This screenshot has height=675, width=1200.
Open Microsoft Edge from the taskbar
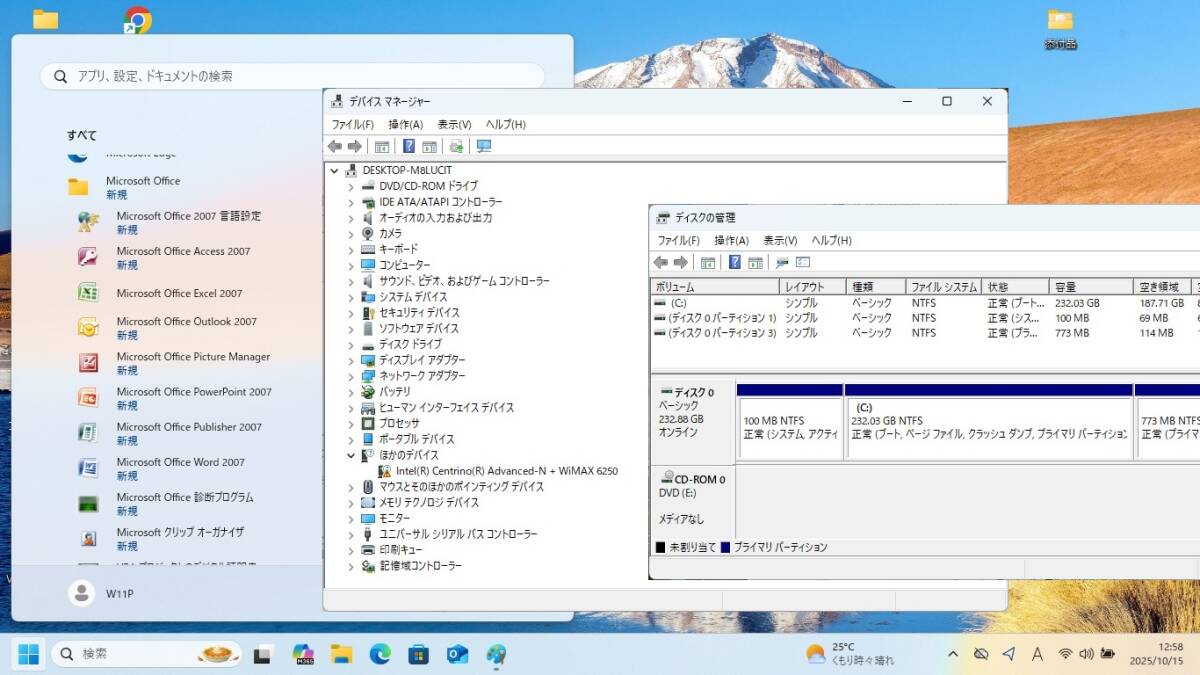click(380, 654)
